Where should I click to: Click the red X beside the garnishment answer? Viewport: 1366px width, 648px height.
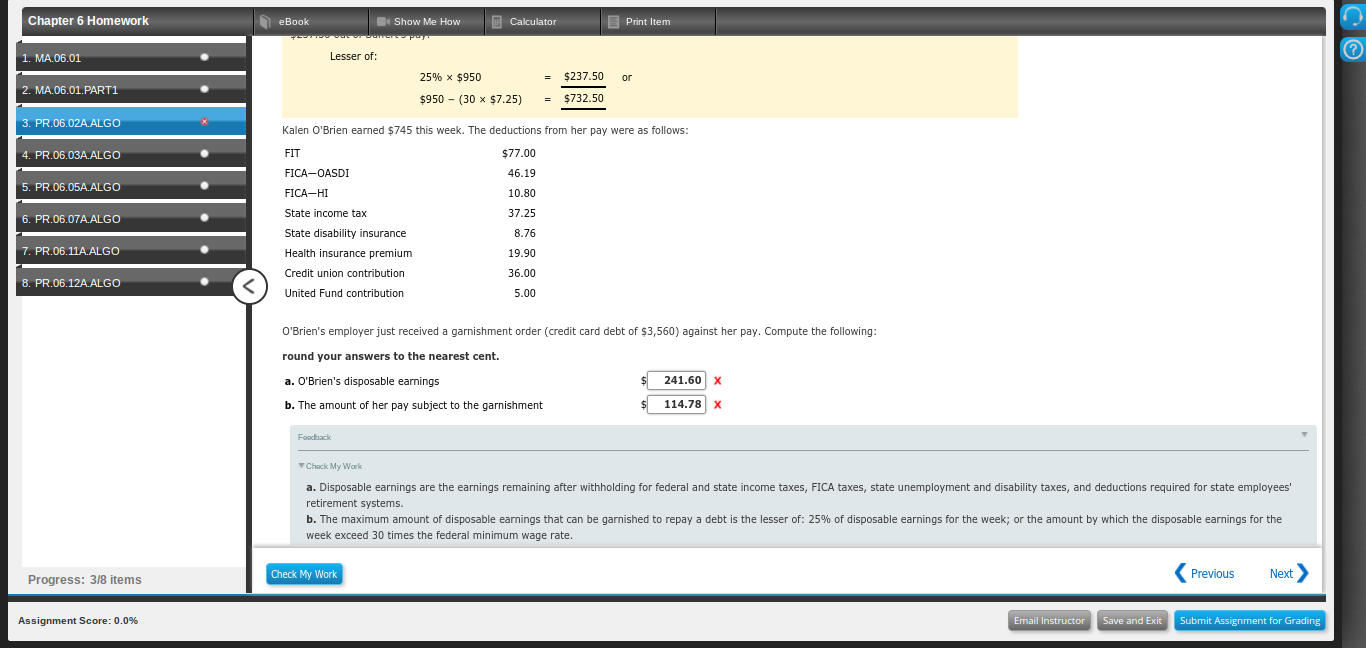717,404
